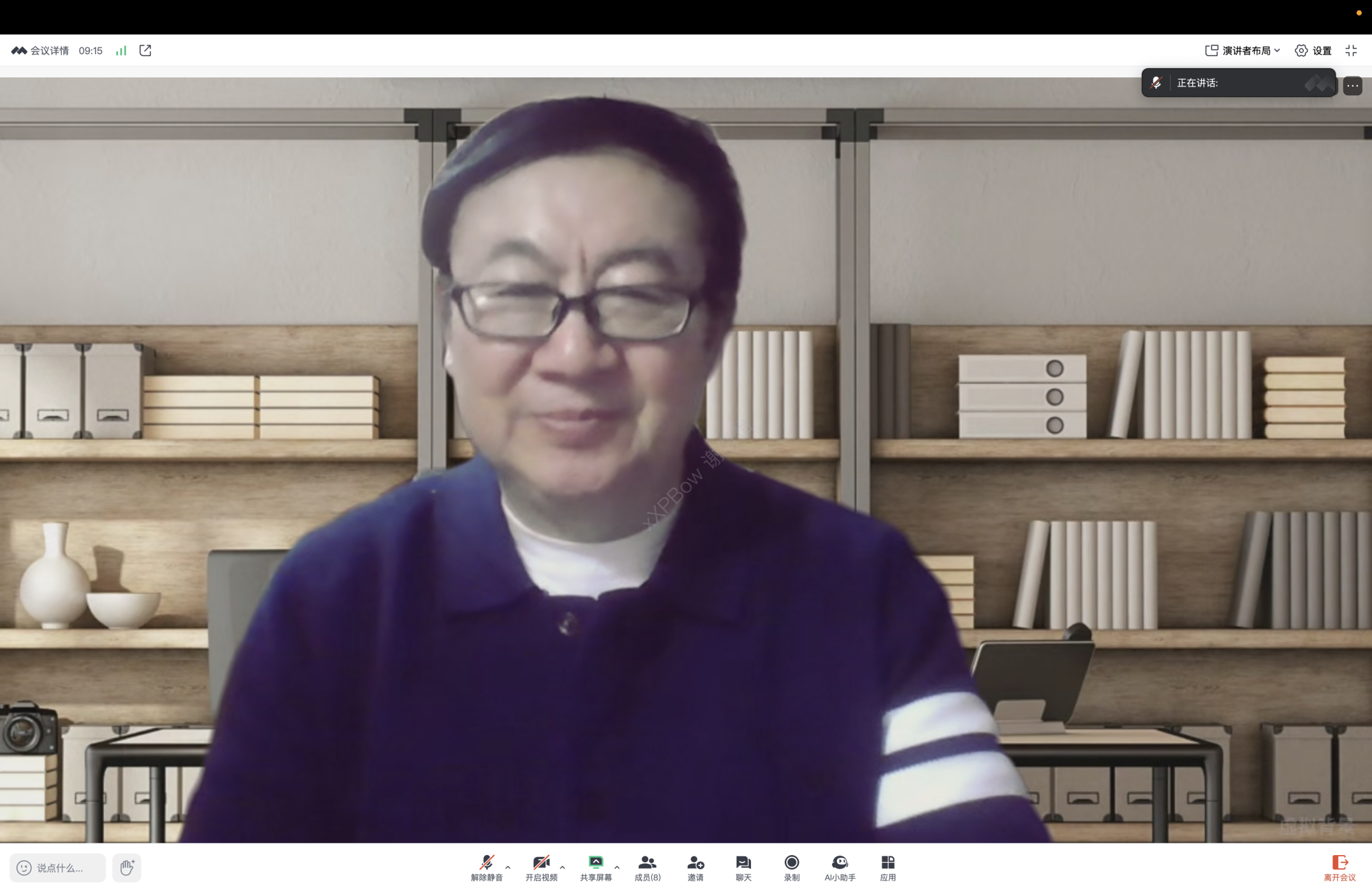This screenshot has height=892, width=1372.
Task: Expand video options next to 开启视频
Action: 562,867
